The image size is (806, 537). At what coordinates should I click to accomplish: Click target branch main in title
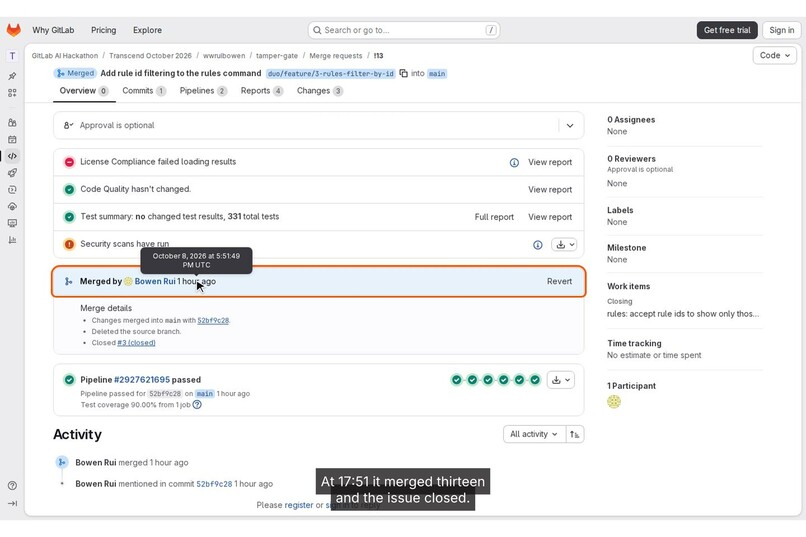[x=437, y=73]
